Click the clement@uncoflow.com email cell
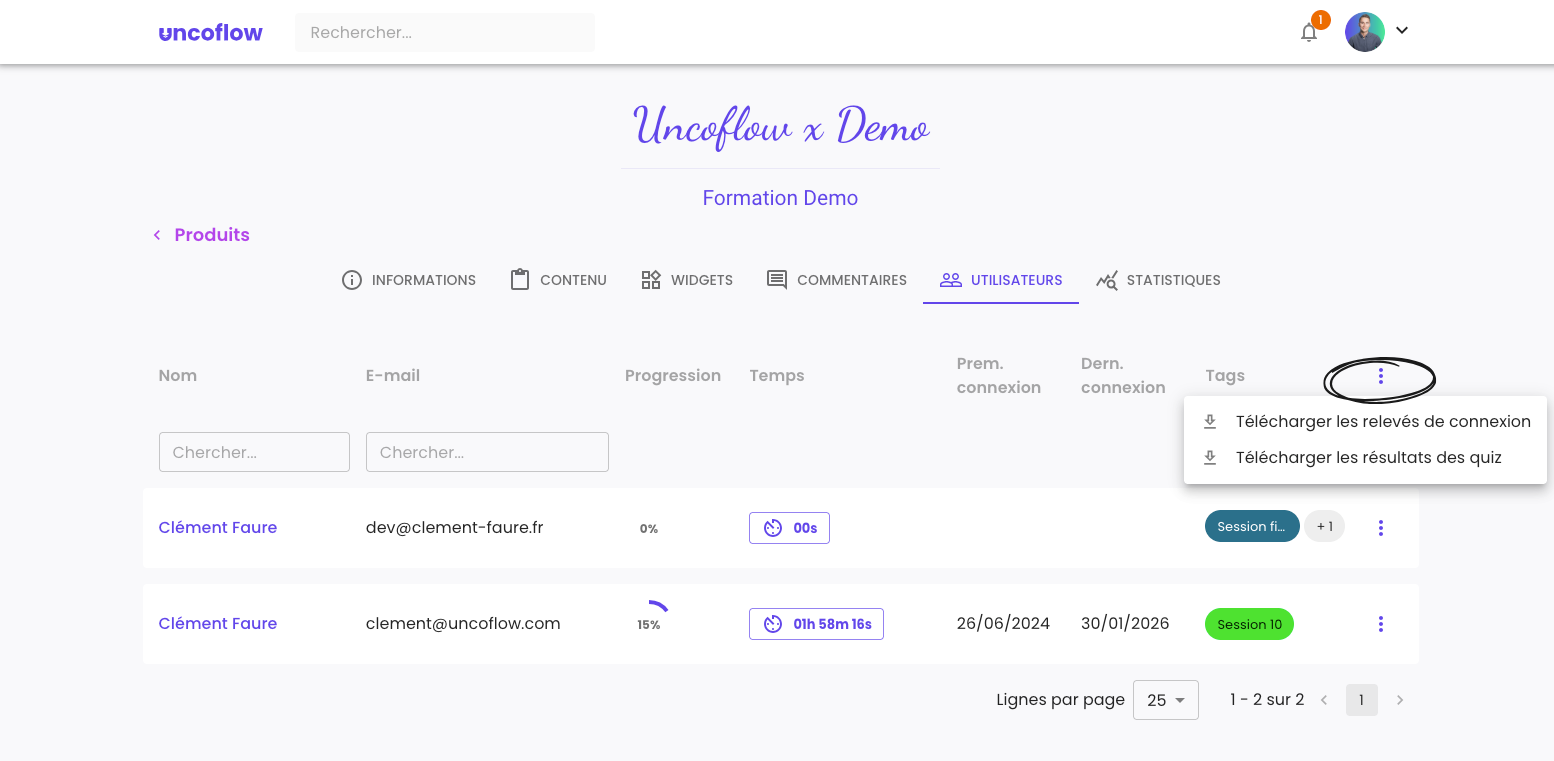 click(x=463, y=624)
